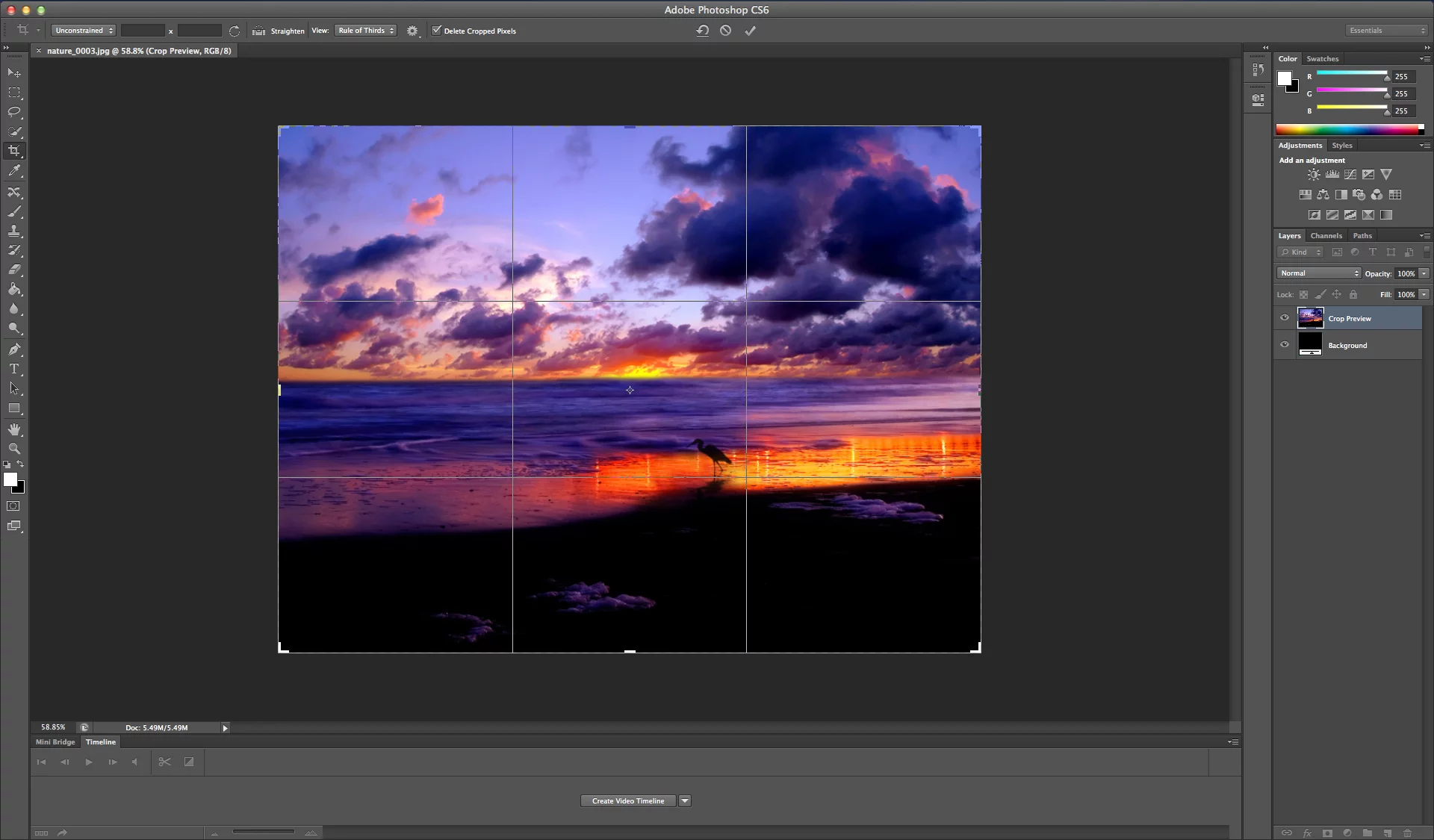Select the Lasso tool
1434x840 pixels.
15,112
